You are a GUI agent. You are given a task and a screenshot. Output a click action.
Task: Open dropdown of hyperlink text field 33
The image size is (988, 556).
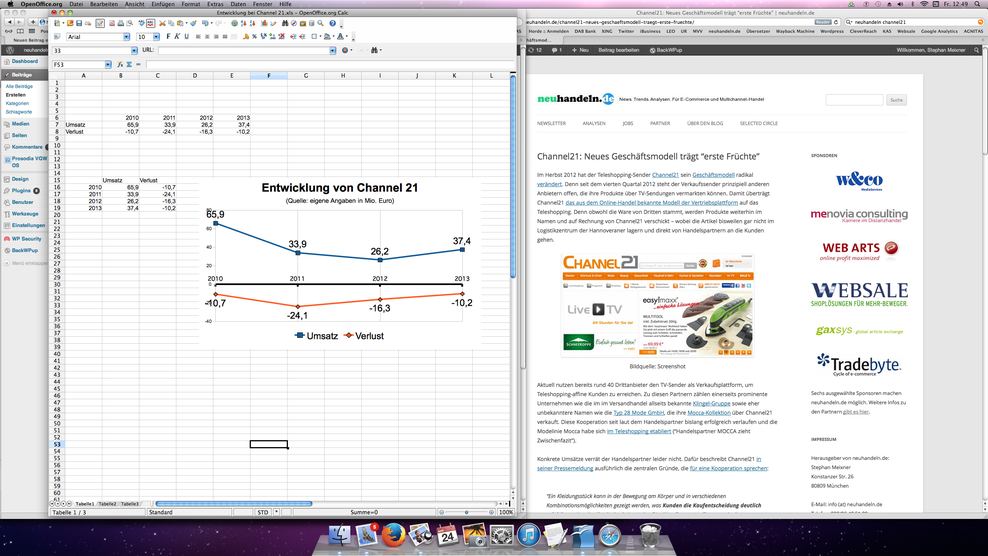point(134,50)
